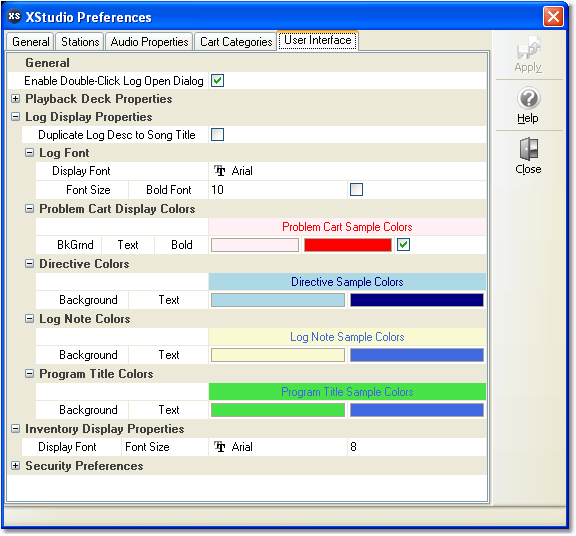Enable the Bold Font checkbox
The image size is (576, 536).
pos(356,190)
